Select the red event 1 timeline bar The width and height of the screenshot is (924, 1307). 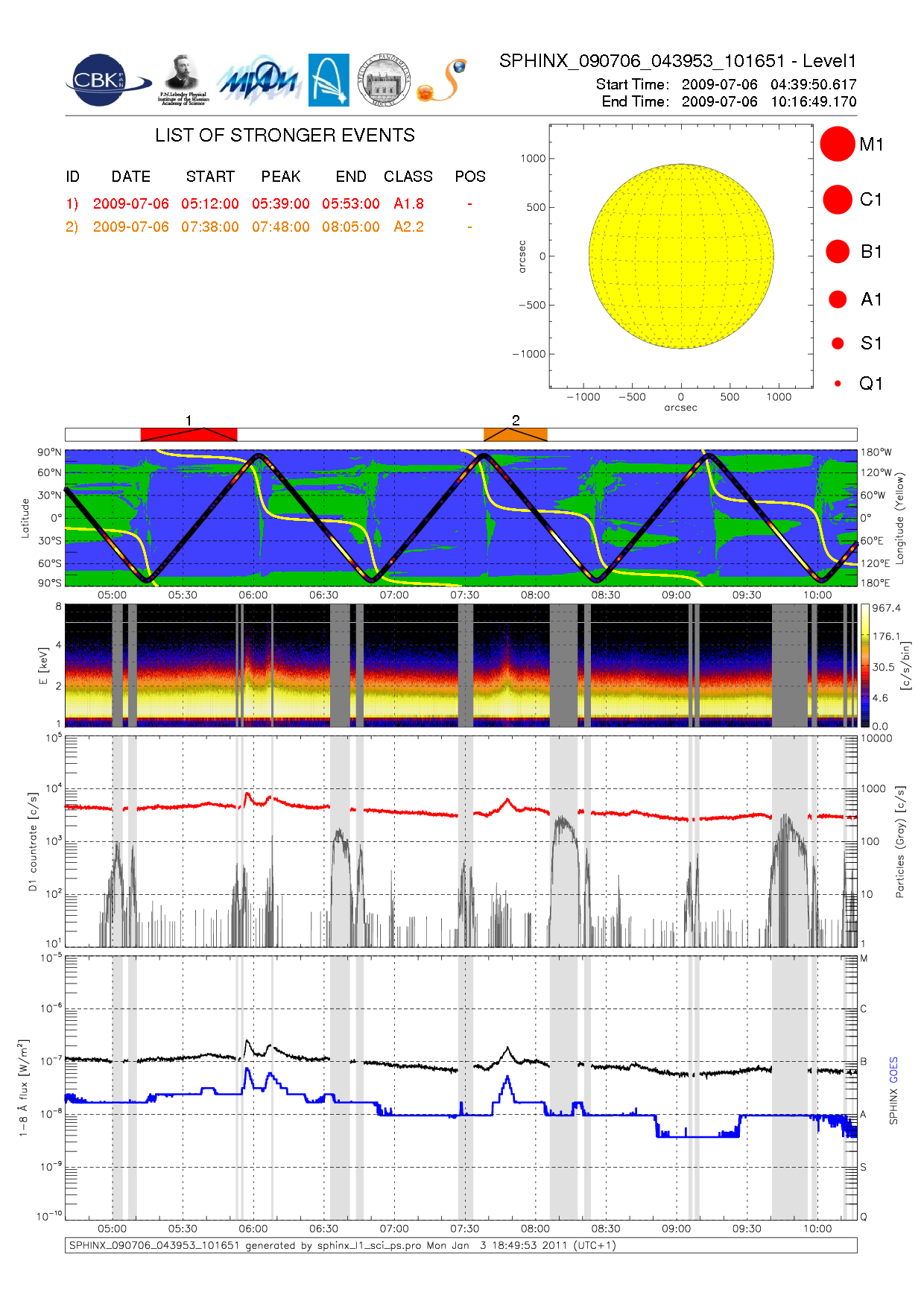point(189,434)
